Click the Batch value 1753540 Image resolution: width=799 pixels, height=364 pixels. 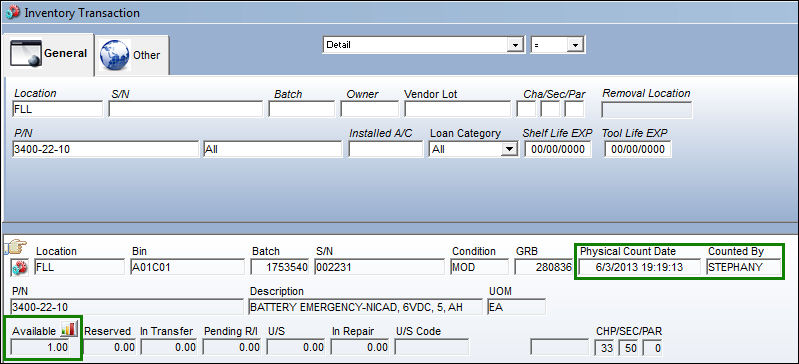click(280, 267)
